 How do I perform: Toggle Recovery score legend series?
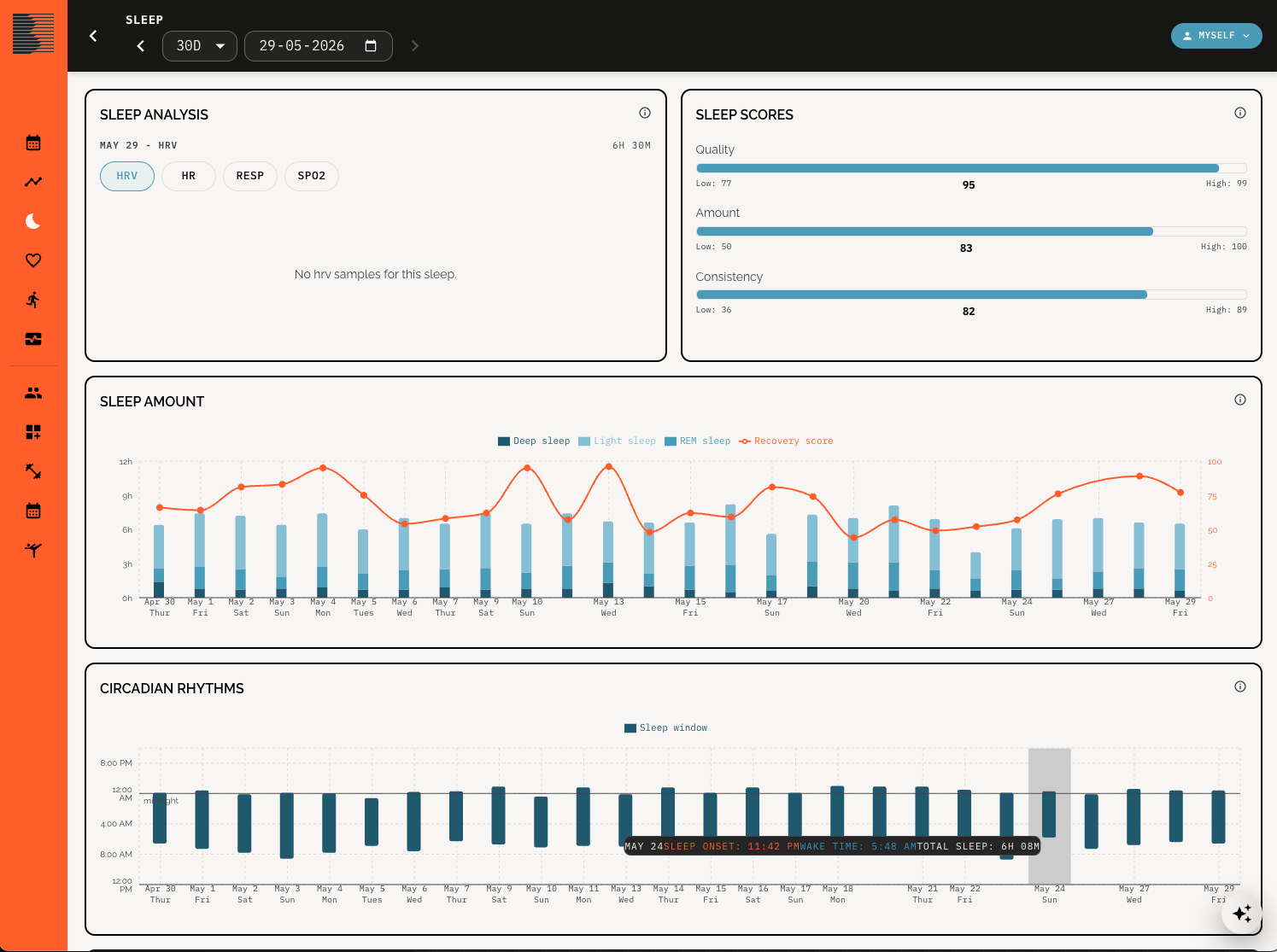pyautogui.click(x=786, y=441)
